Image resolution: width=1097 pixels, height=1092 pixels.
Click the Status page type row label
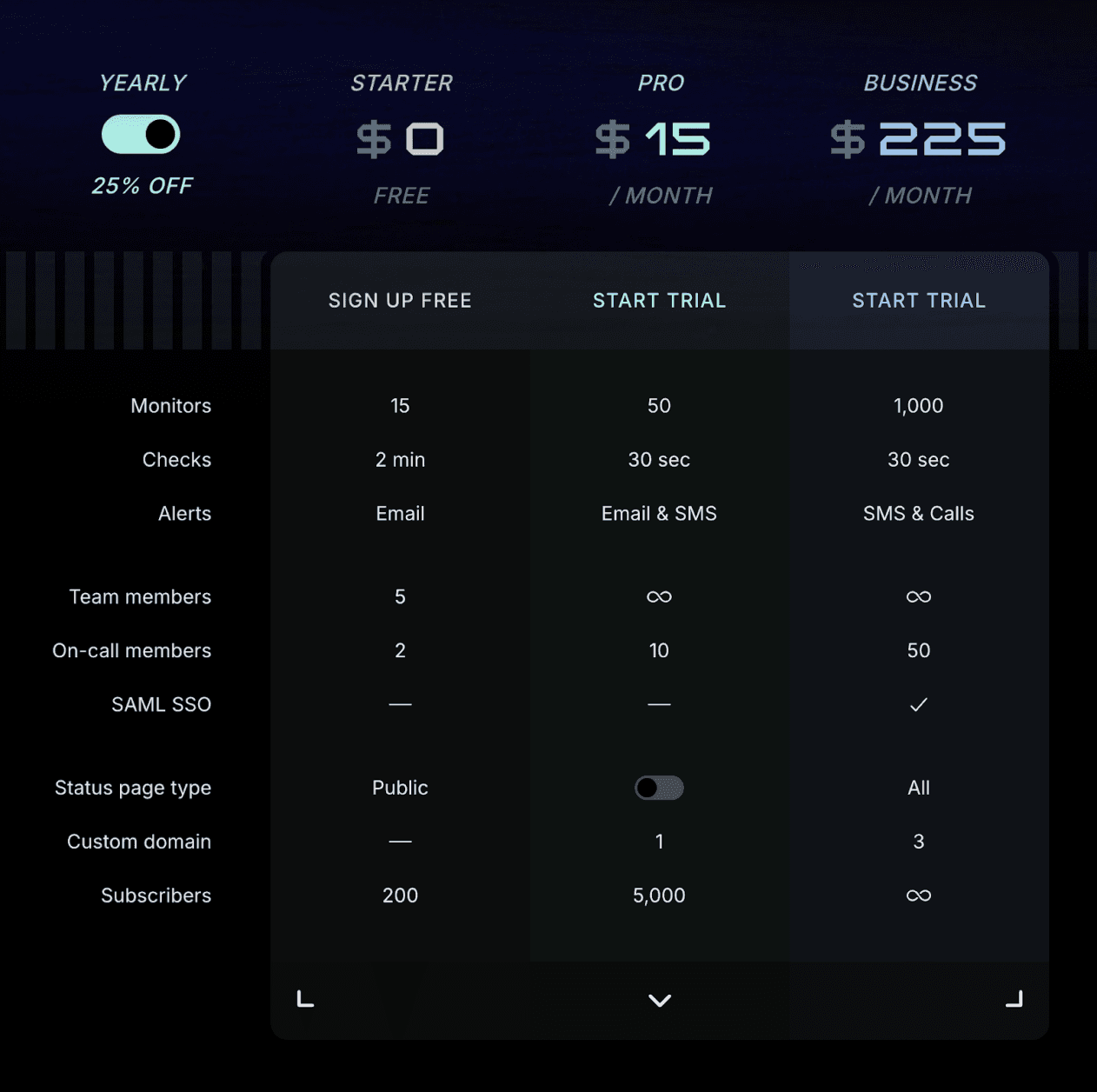pos(133,788)
